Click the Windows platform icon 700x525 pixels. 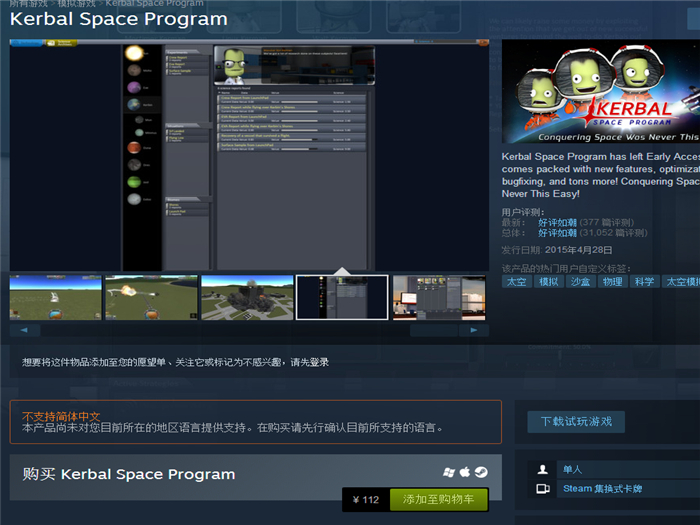[x=449, y=472]
